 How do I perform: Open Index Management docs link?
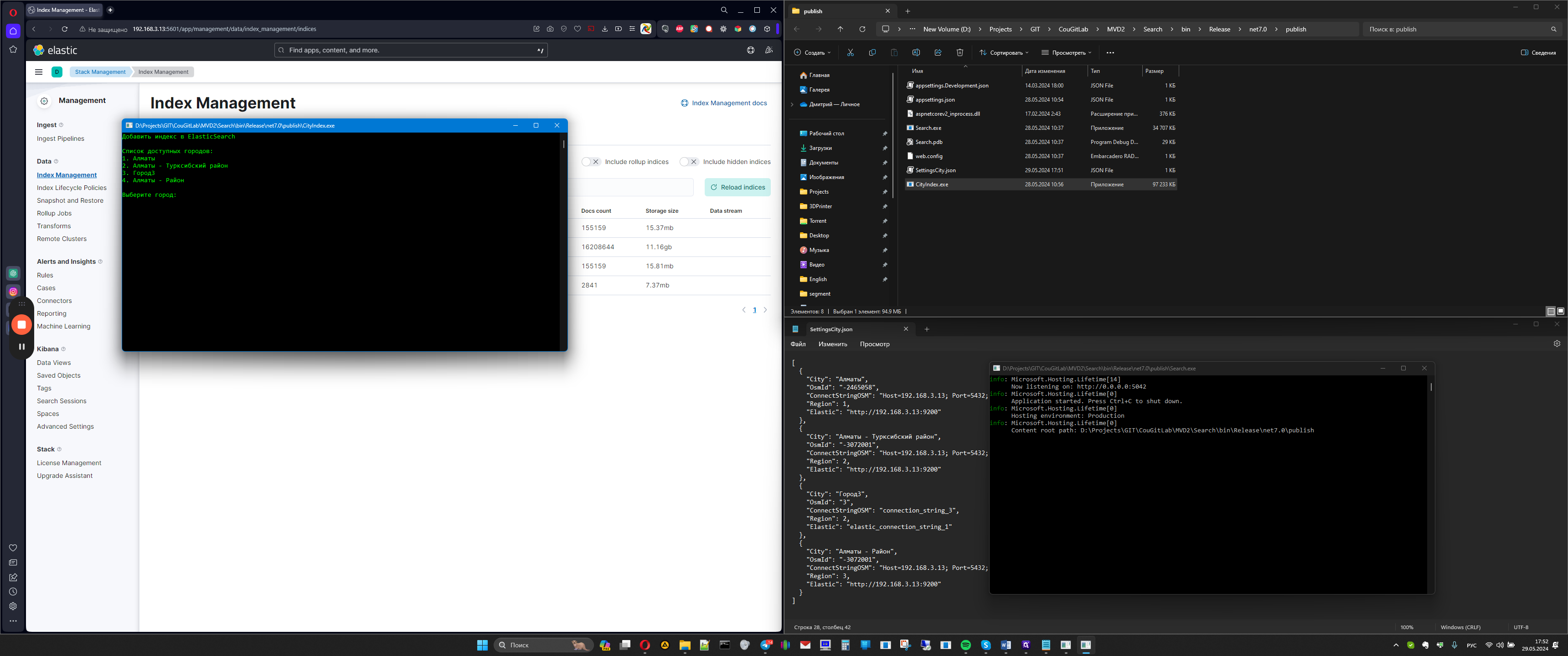[x=724, y=103]
